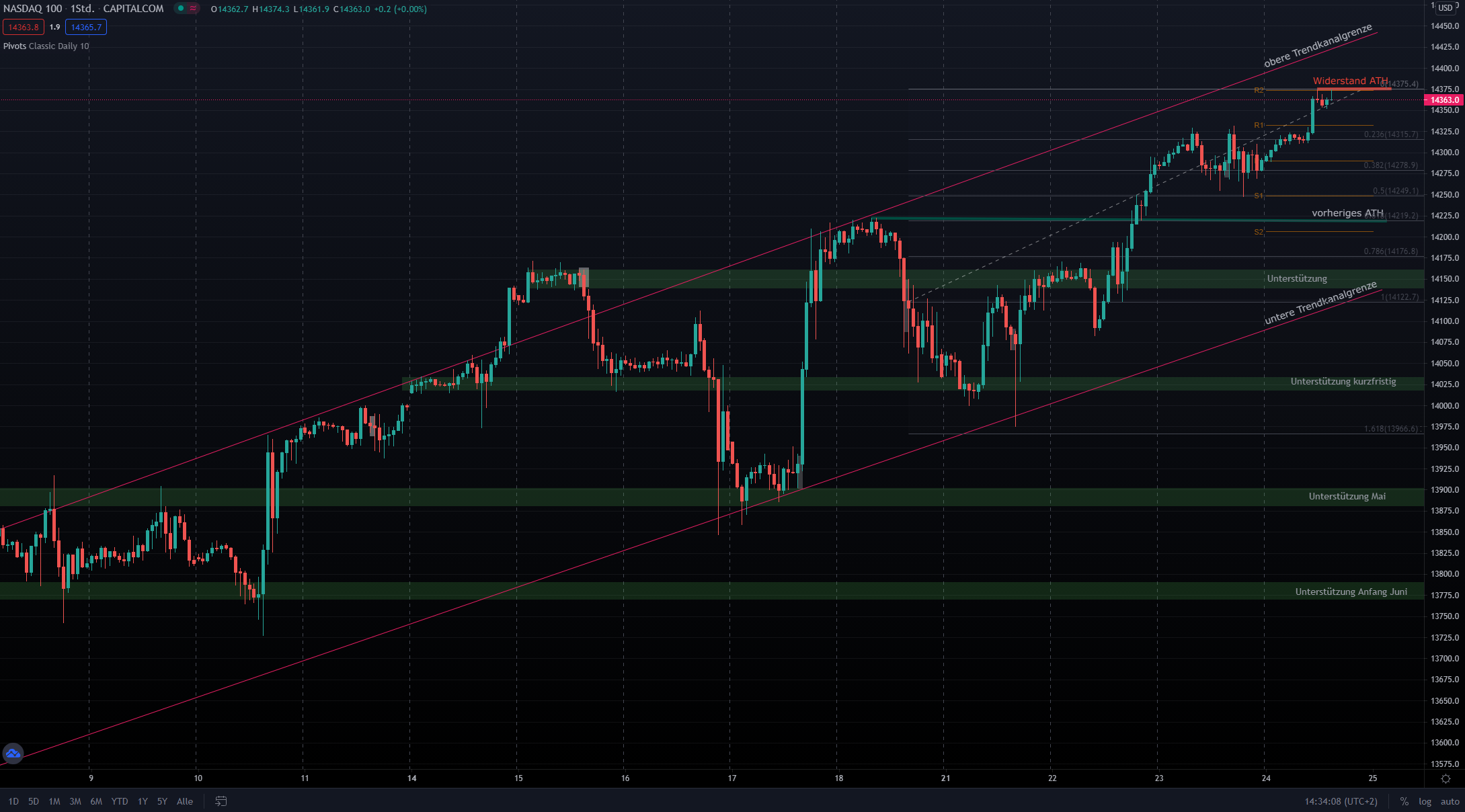The image size is (1465, 812).
Task: Open the go-to-date calendar icon
Action: (221, 801)
